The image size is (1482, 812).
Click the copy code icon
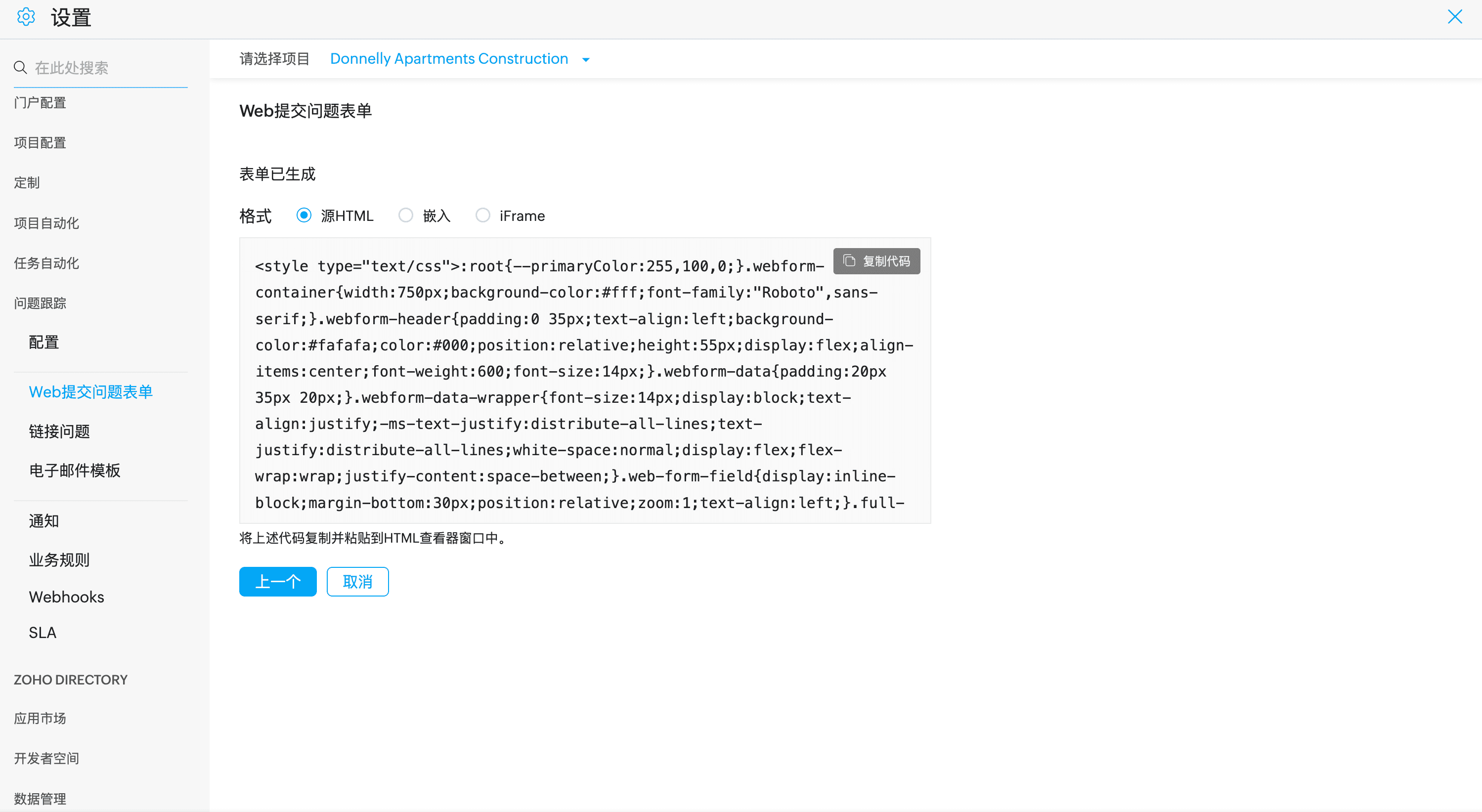(x=849, y=261)
